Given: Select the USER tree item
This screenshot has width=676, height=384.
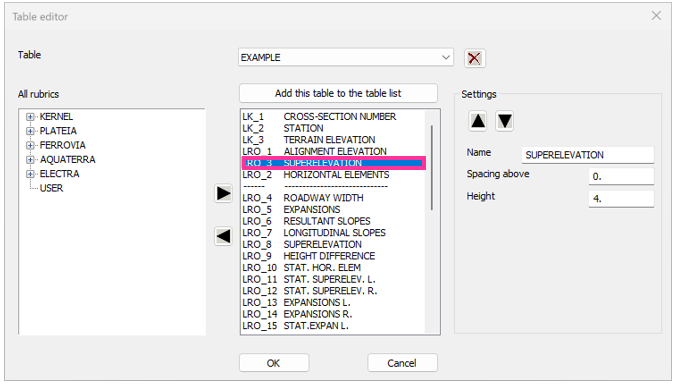Looking at the screenshot, I should click(x=51, y=188).
